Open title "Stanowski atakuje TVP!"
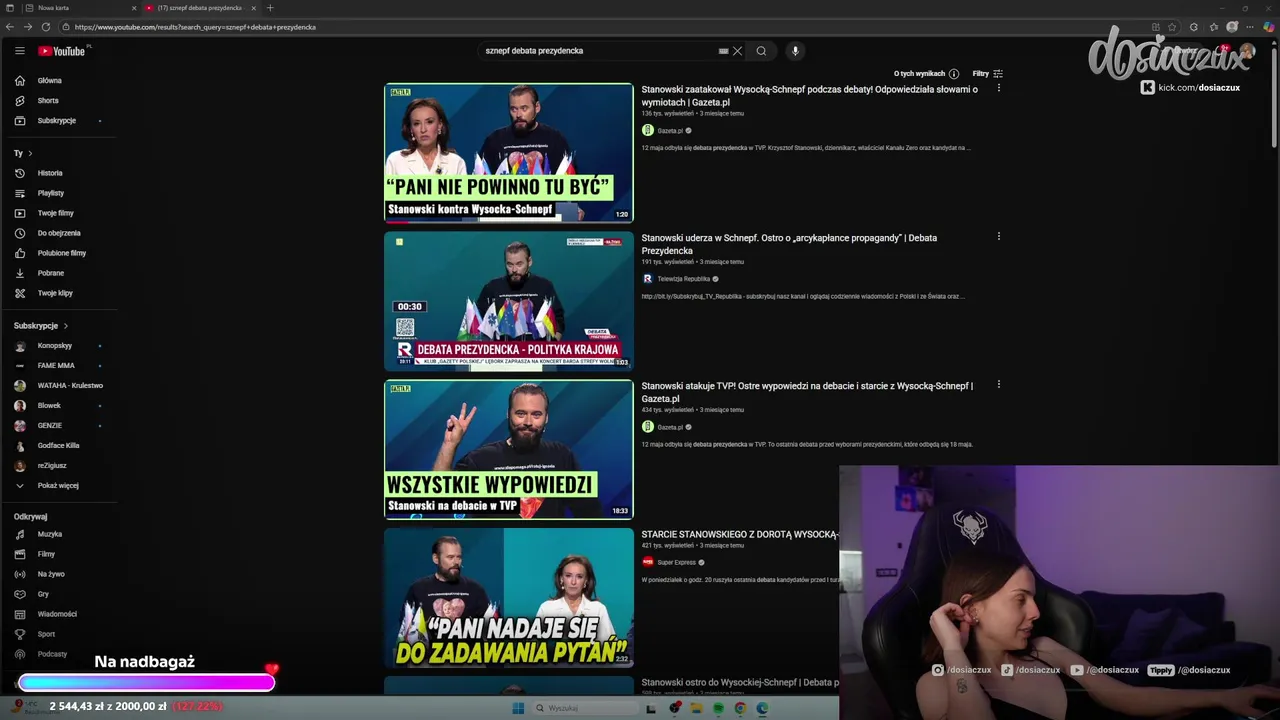 pos(807,392)
